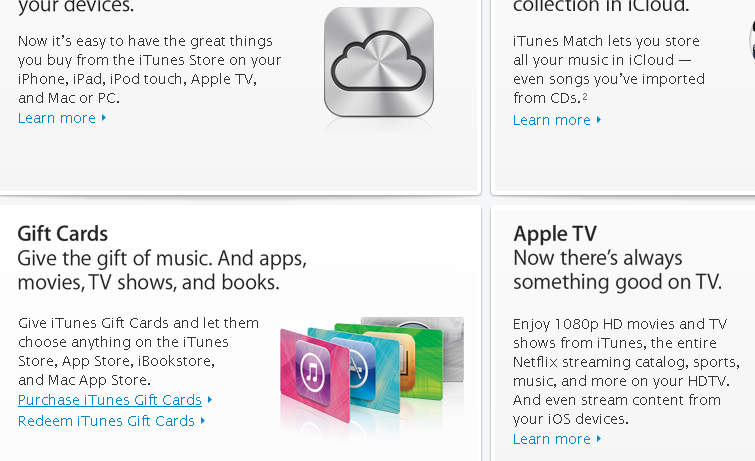Select the pink iTunes music gift card
Viewport: 755px width, 461px height.
point(315,376)
